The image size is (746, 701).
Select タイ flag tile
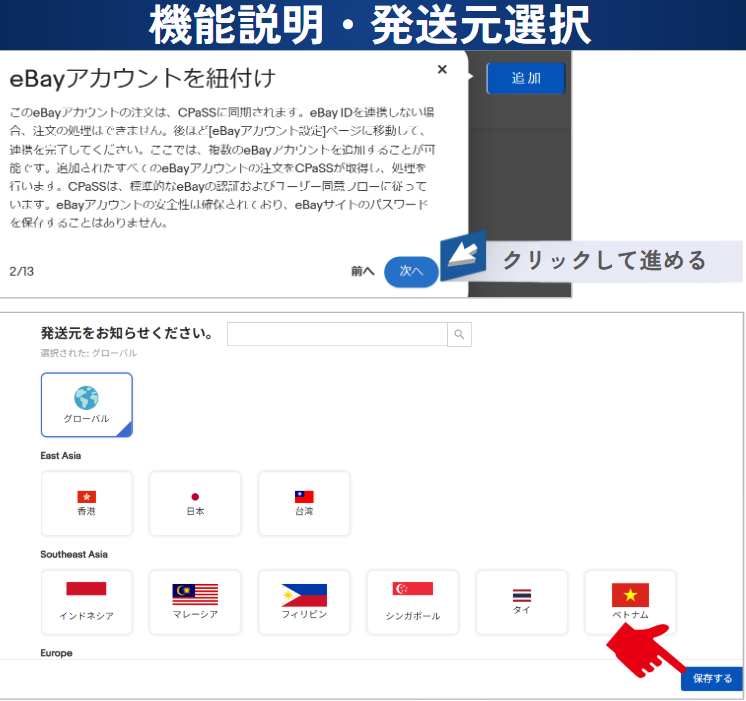coord(522,602)
